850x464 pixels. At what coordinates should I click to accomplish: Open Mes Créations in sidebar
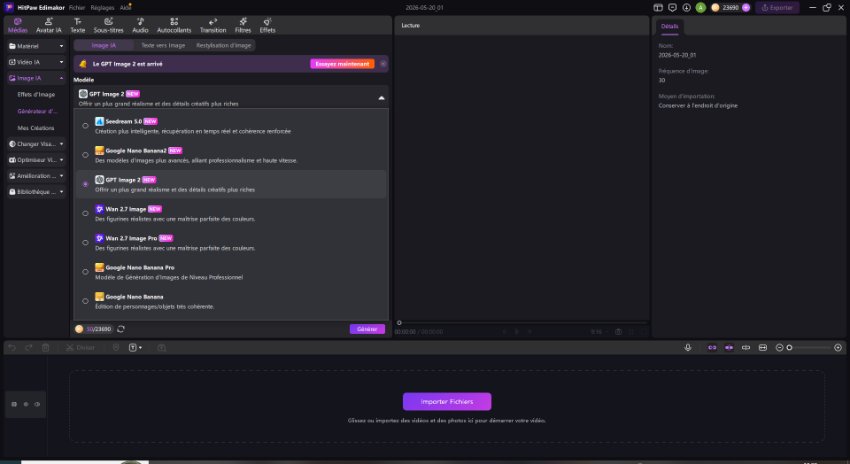pyautogui.click(x=36, y=128)
